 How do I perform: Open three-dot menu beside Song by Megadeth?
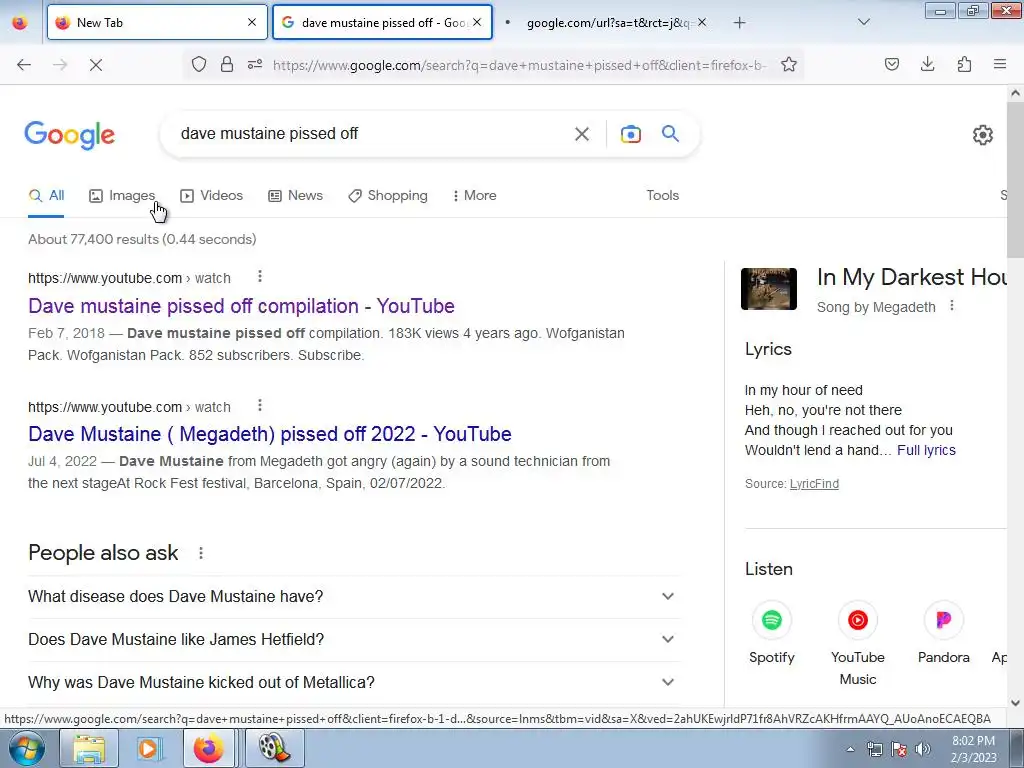(952, 306)
